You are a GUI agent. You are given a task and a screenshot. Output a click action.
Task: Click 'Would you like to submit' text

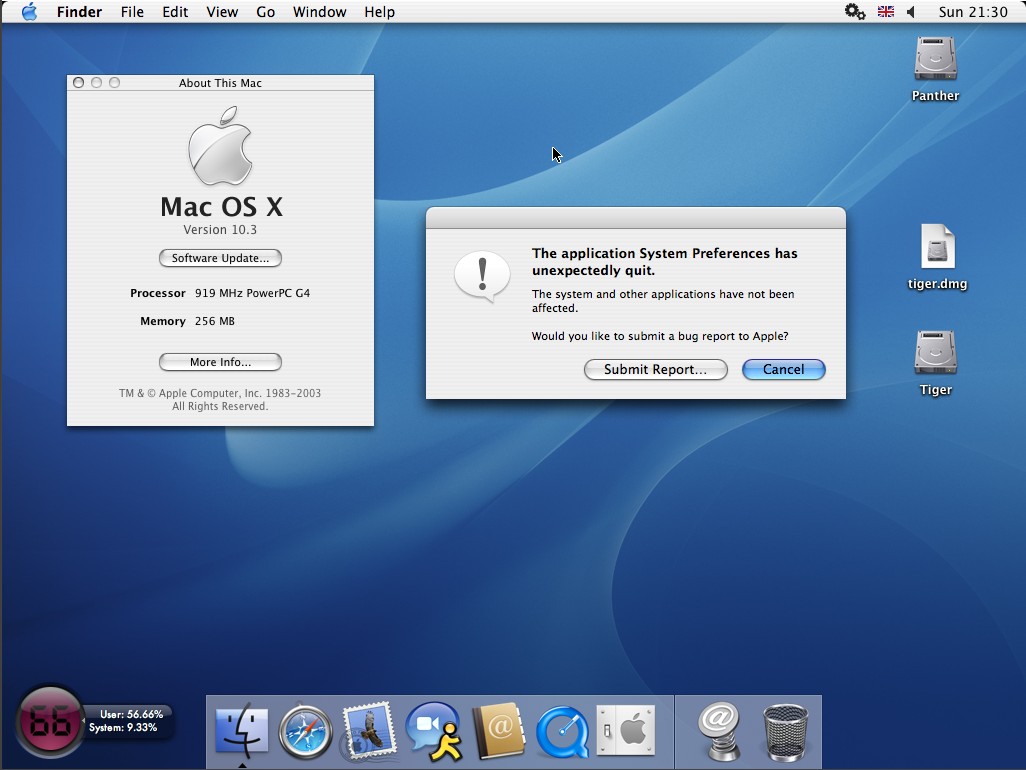coord(660,336)
